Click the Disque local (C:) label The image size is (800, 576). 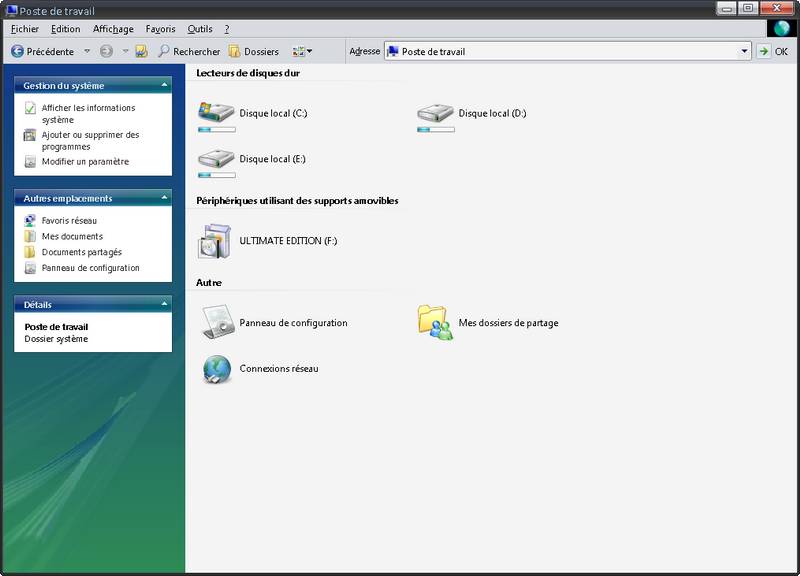(273, 113)
